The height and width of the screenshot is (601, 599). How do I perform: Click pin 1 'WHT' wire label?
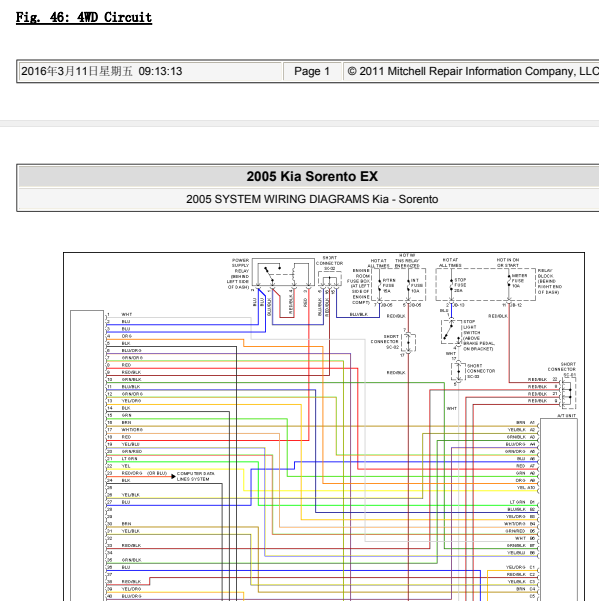[x=126, y=314]
